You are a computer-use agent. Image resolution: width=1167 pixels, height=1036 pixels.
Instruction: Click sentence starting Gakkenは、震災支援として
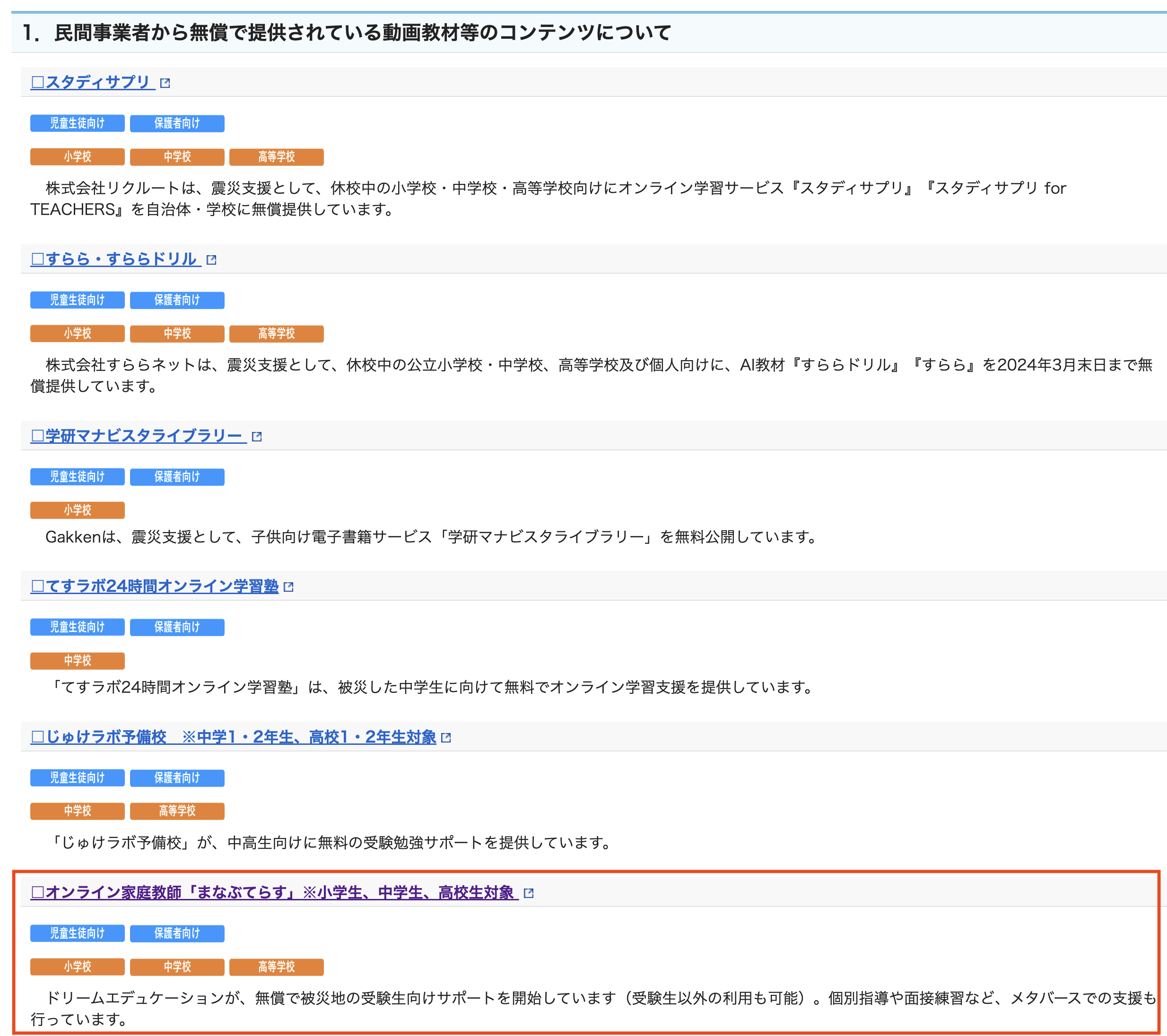[x=432, y=537]
